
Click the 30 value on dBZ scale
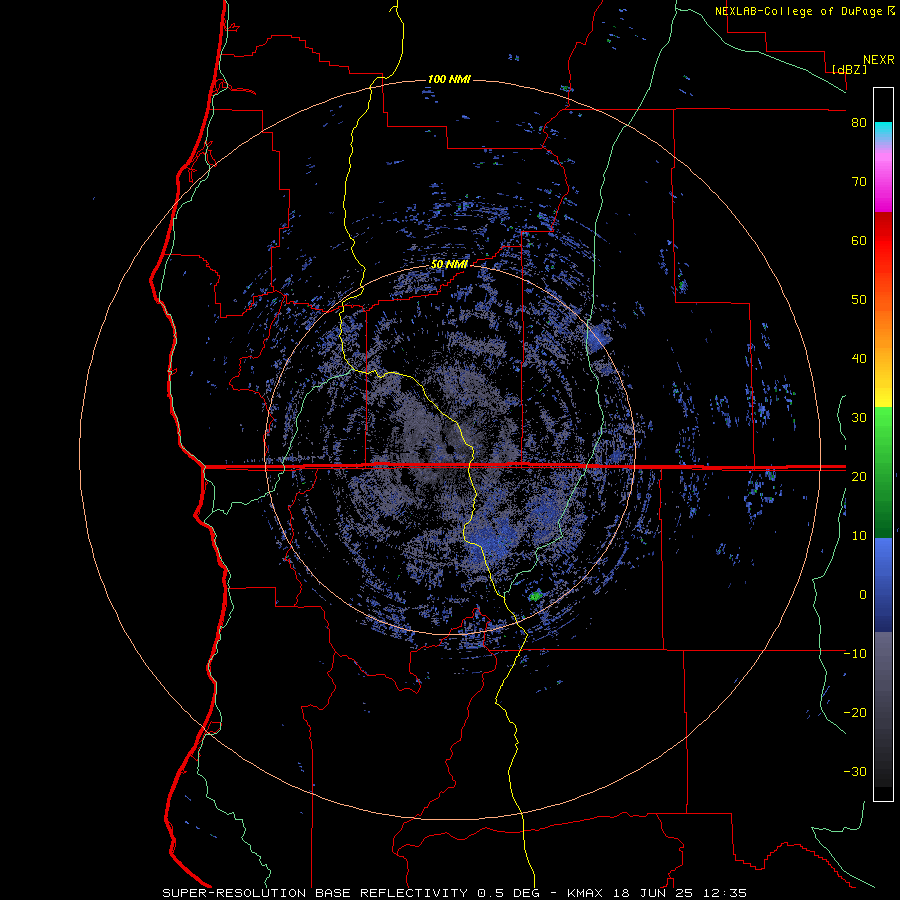(859, 418)
